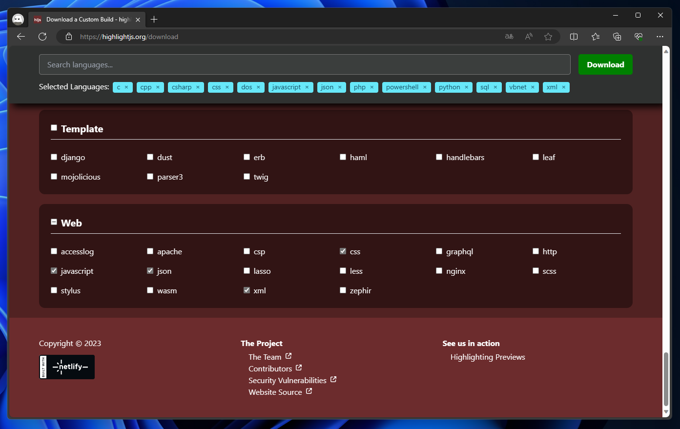680x429 pixels.
Task: Add this page to favorites star
Action: 548,37
